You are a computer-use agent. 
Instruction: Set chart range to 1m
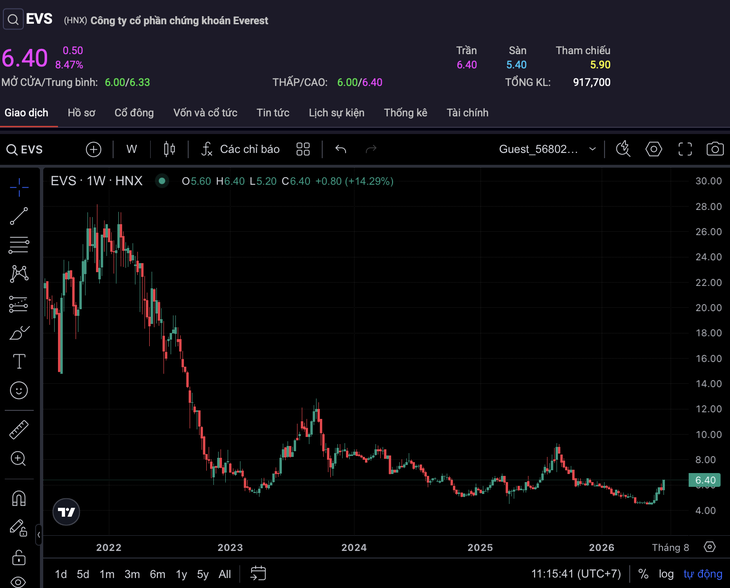[x=107, y=574]
